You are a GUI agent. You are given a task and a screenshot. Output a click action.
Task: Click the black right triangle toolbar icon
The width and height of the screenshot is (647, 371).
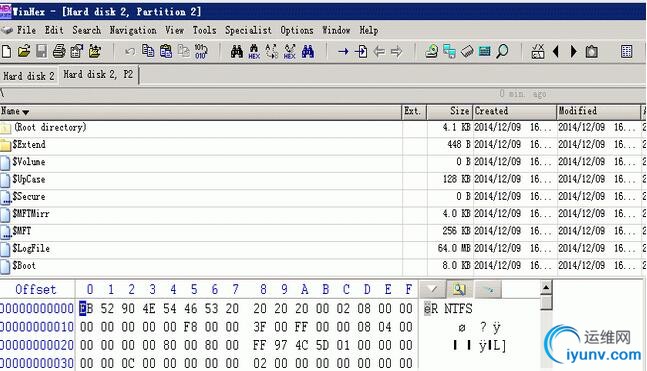[574, 52]
